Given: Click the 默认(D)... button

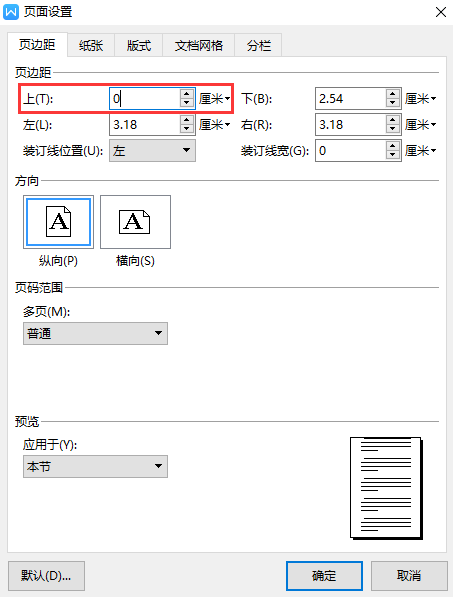Looking at the screenshot, I should 46,576.
